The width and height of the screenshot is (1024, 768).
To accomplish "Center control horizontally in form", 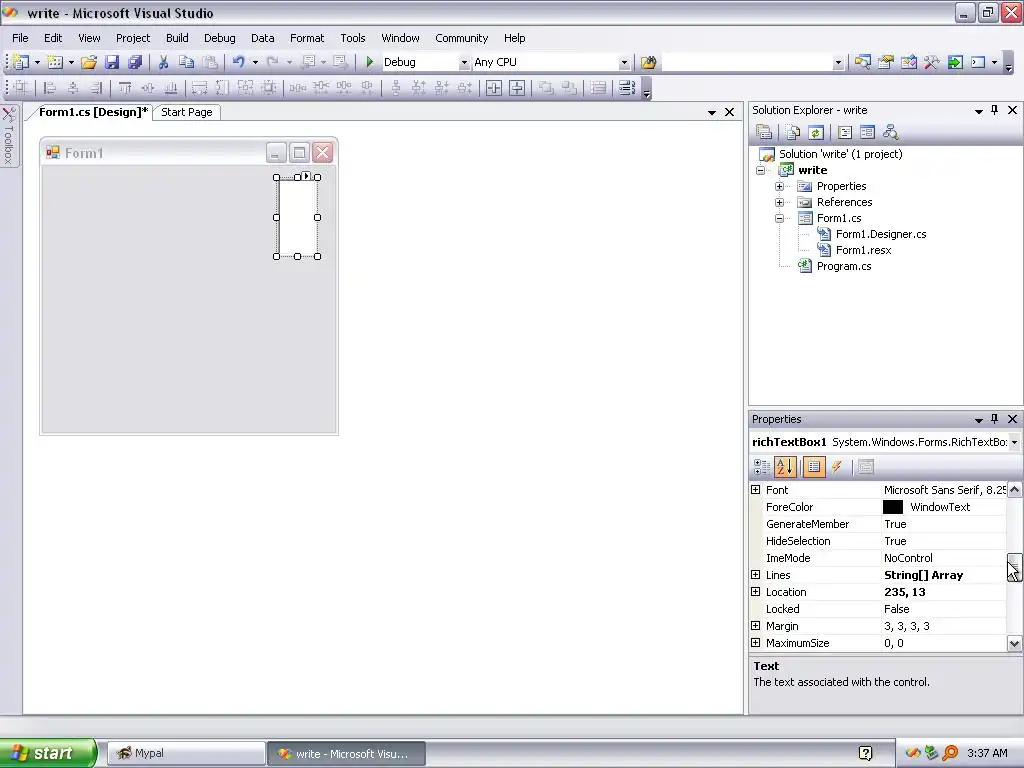I will click(494, 88).
